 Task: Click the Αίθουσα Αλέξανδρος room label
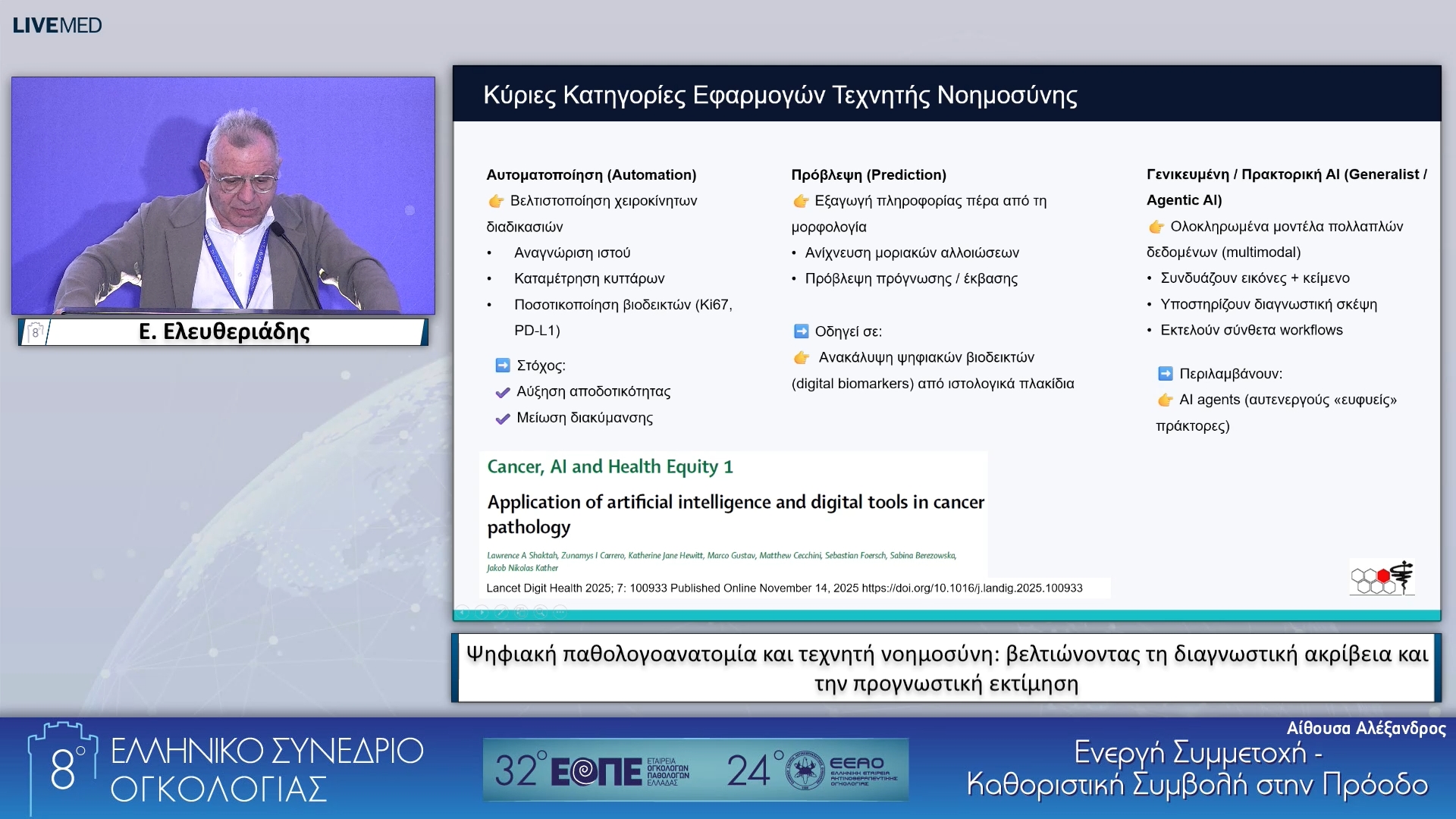click(1366, 729)
